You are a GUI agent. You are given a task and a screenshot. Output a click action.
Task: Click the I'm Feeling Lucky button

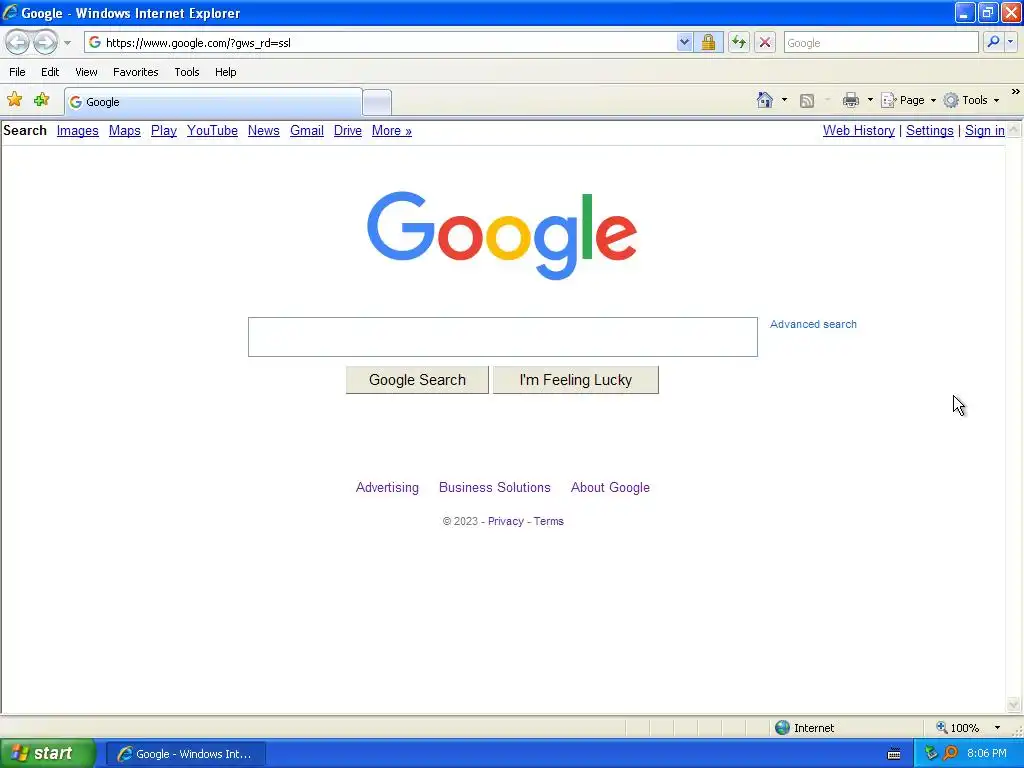point(575,380)
